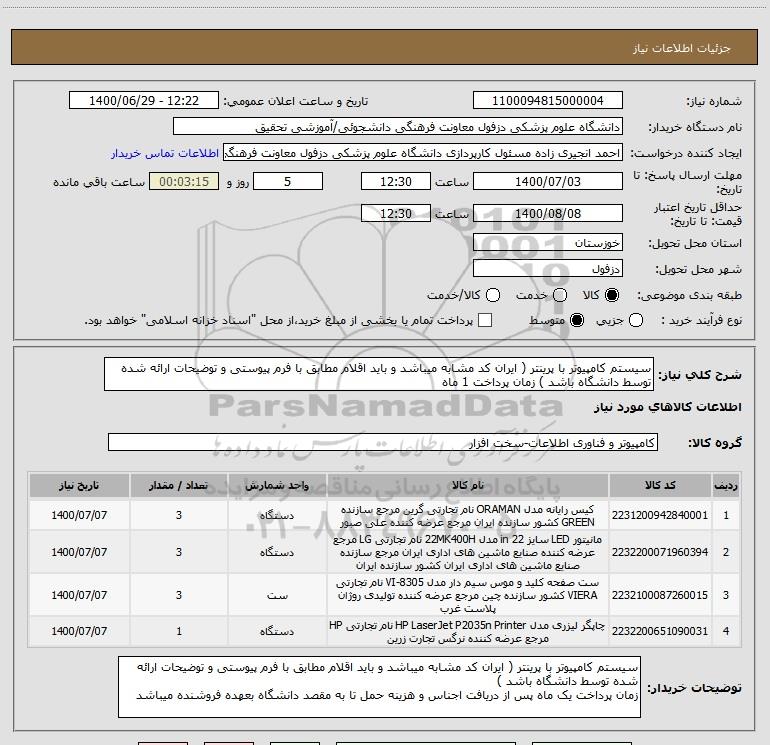Click the days remaining field showing 5

click(x=288, y=181)
